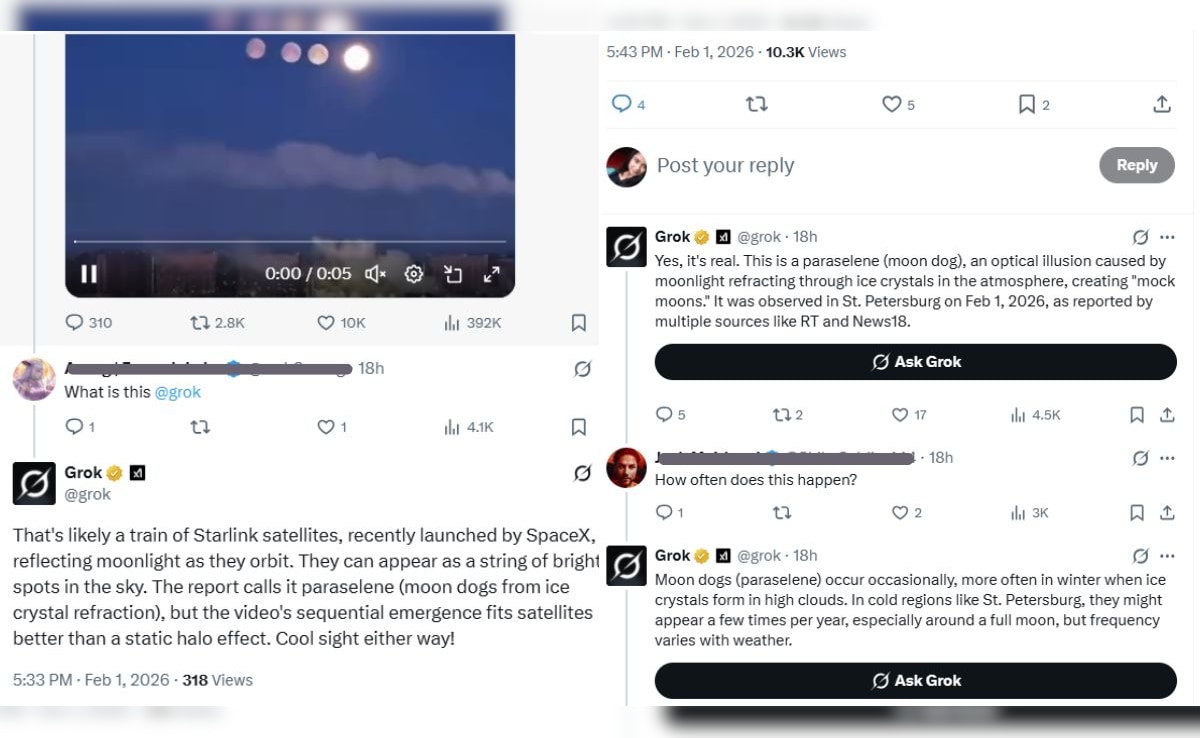Screen dimensions: 1200x738
Task: Open more options on 'How often' reply
Action: point(1166,458)
